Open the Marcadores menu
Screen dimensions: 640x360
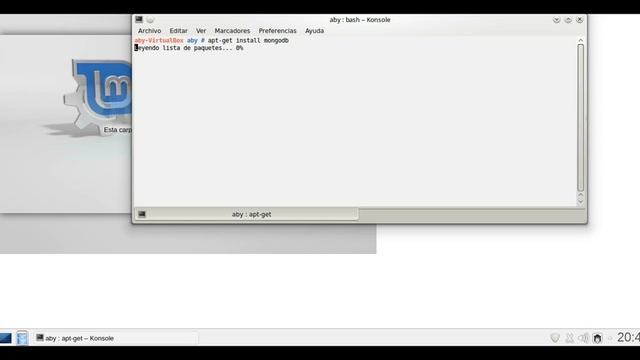pyautogui.click(x=232, y=31)
